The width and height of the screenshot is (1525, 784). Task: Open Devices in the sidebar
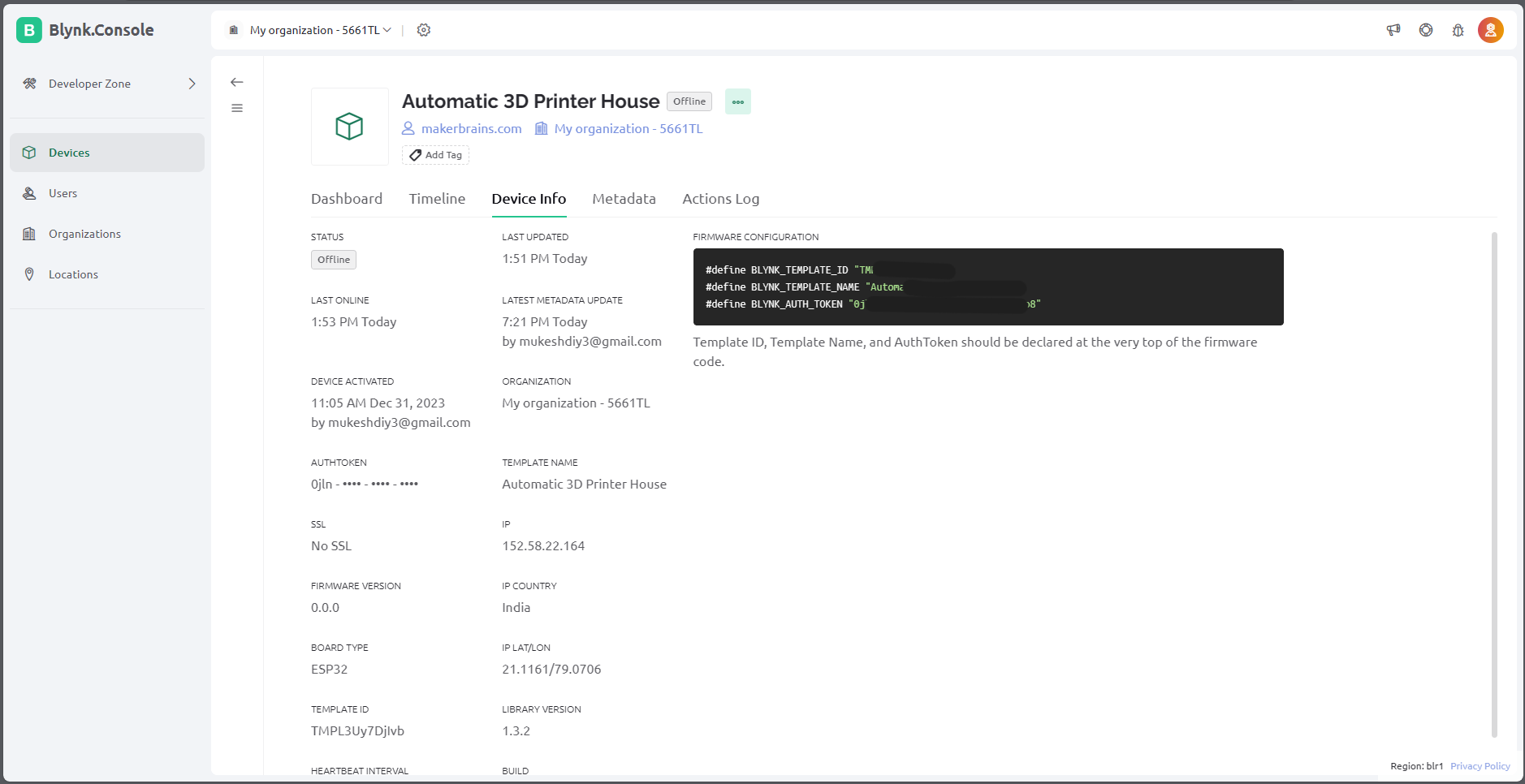107,153
